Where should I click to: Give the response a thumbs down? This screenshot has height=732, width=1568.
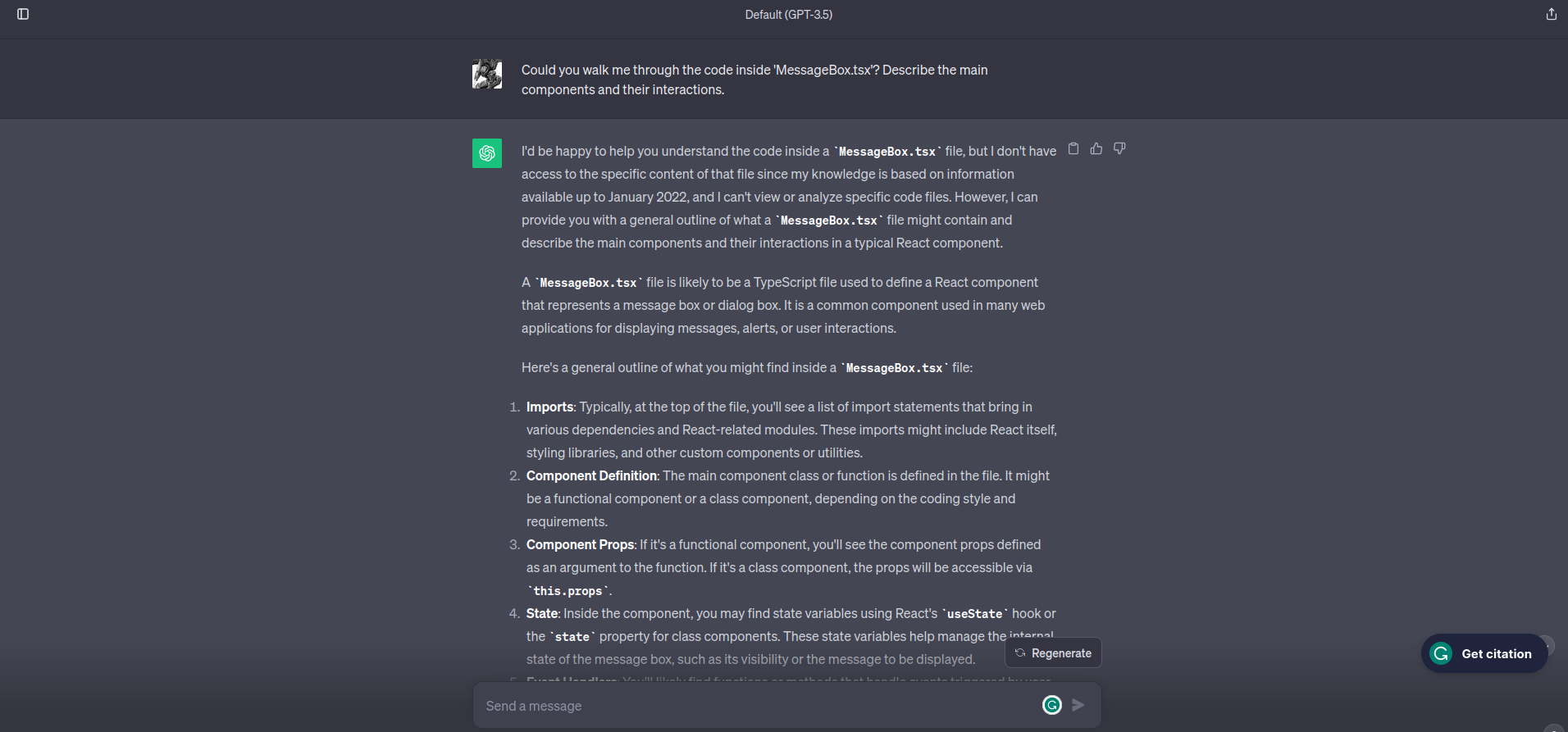(x=1119, y=148)
